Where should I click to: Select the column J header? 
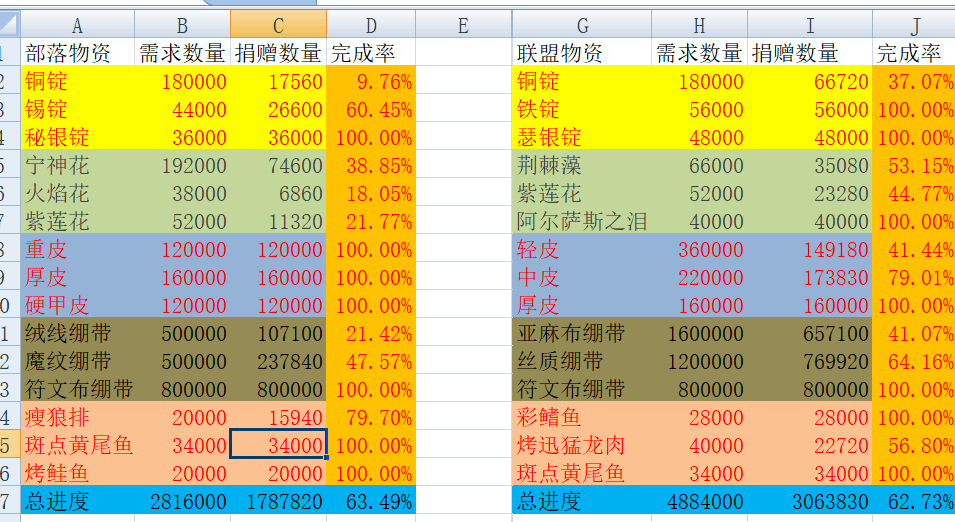point(913,25)
